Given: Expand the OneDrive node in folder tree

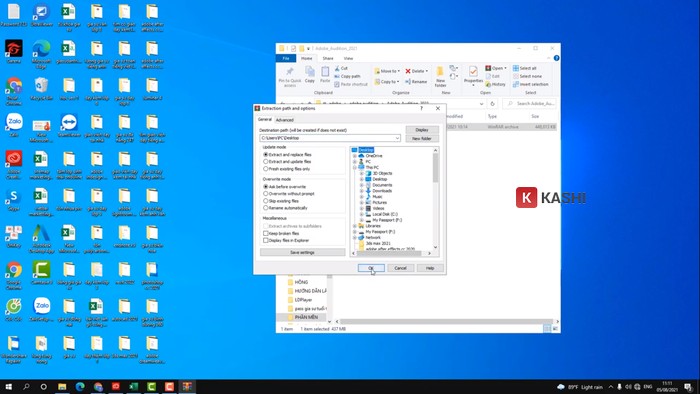Looking at the screenshot, I should (x=355, y=156).
